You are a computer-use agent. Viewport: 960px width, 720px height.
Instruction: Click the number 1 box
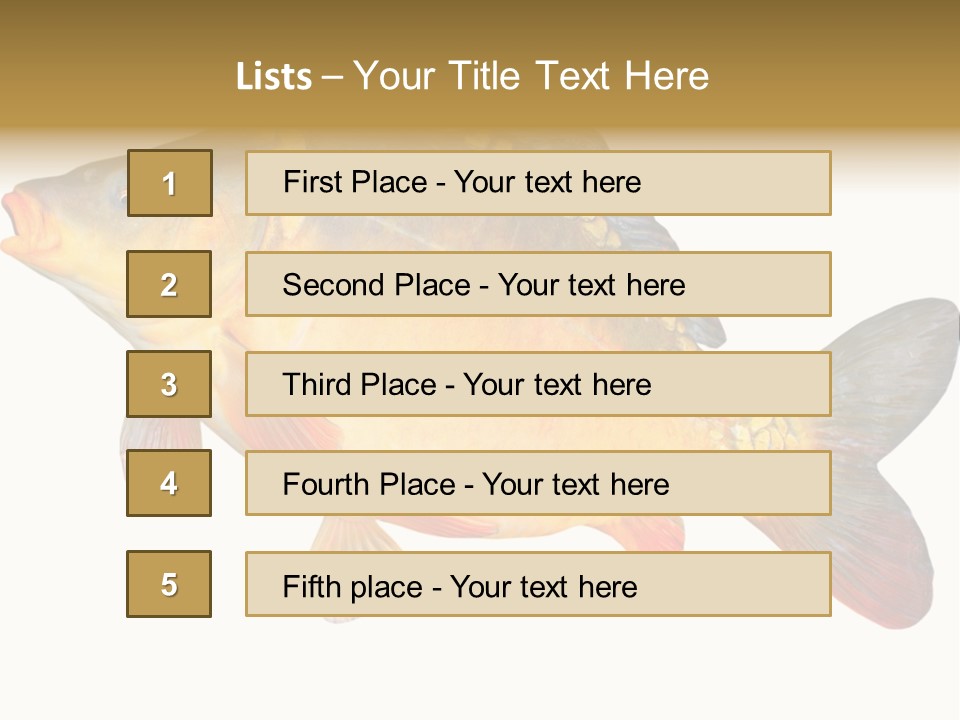click(170, 183)
